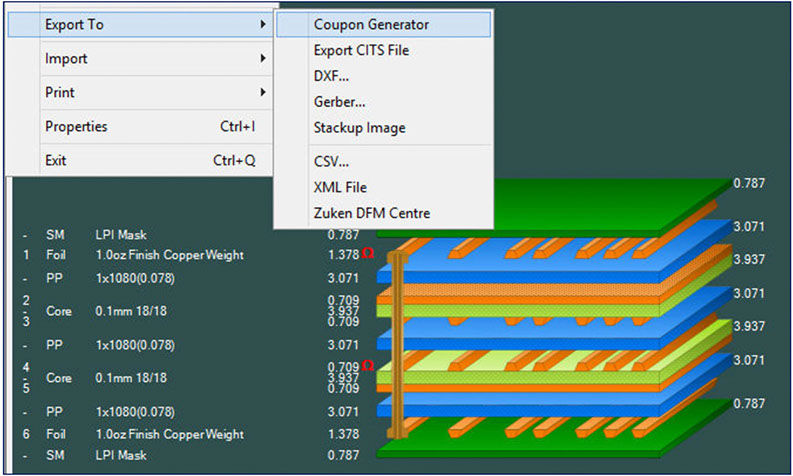The height and width of the screenshot is (476, 793).
Task: Click Exit to close the application
Action: [x=57, y=160]
